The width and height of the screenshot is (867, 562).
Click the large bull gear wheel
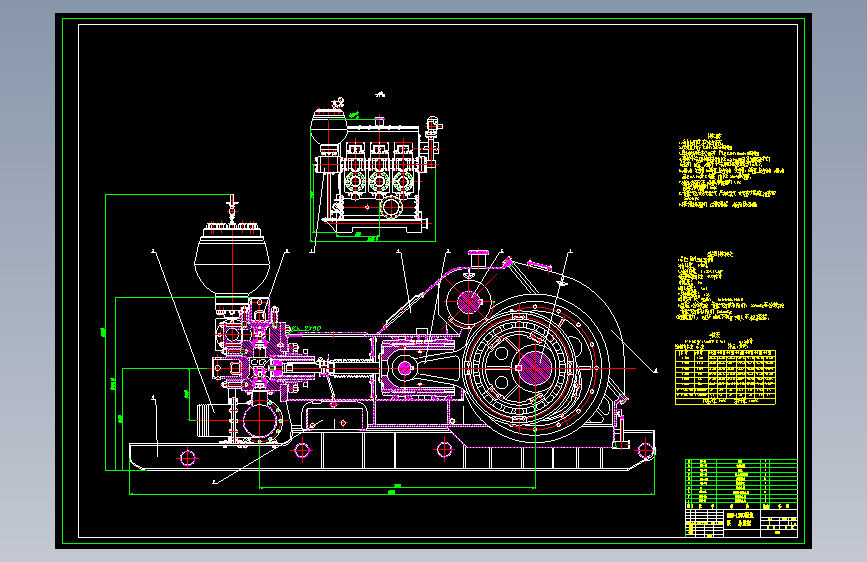tap(535, 368)
